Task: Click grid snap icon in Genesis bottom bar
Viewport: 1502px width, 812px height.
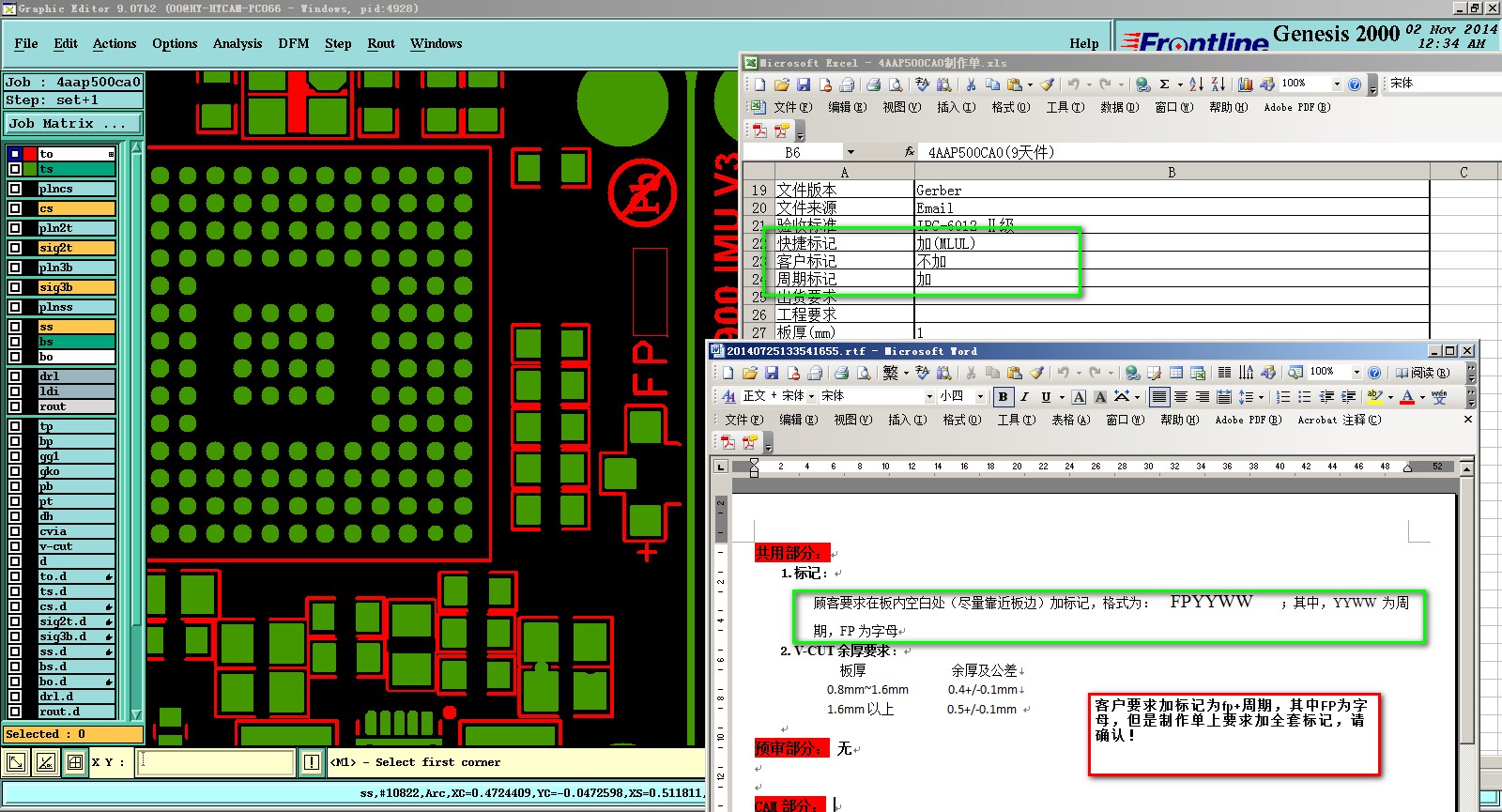Action: pos(75,762)
